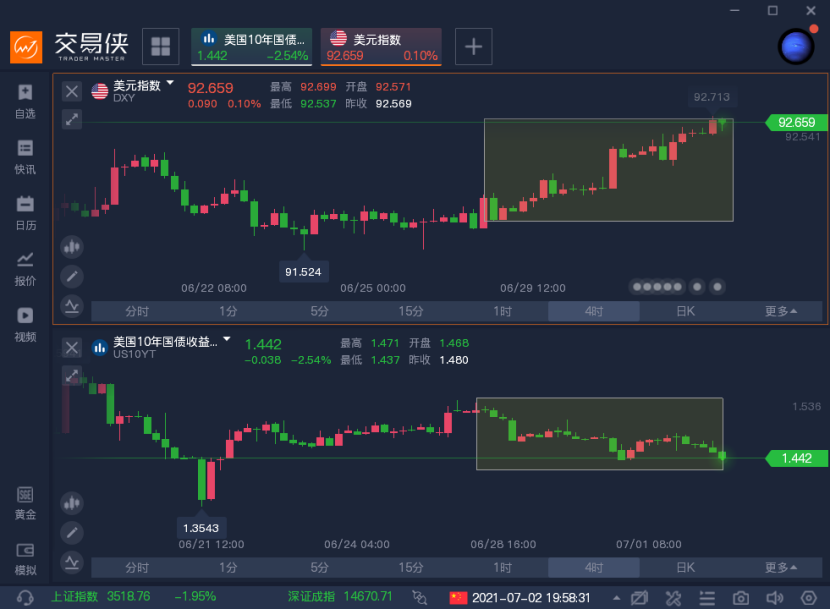This screenshot has height=610, width=830.
Task: Select 分时 timeframe in DXY chart
Action: point(137,311)
